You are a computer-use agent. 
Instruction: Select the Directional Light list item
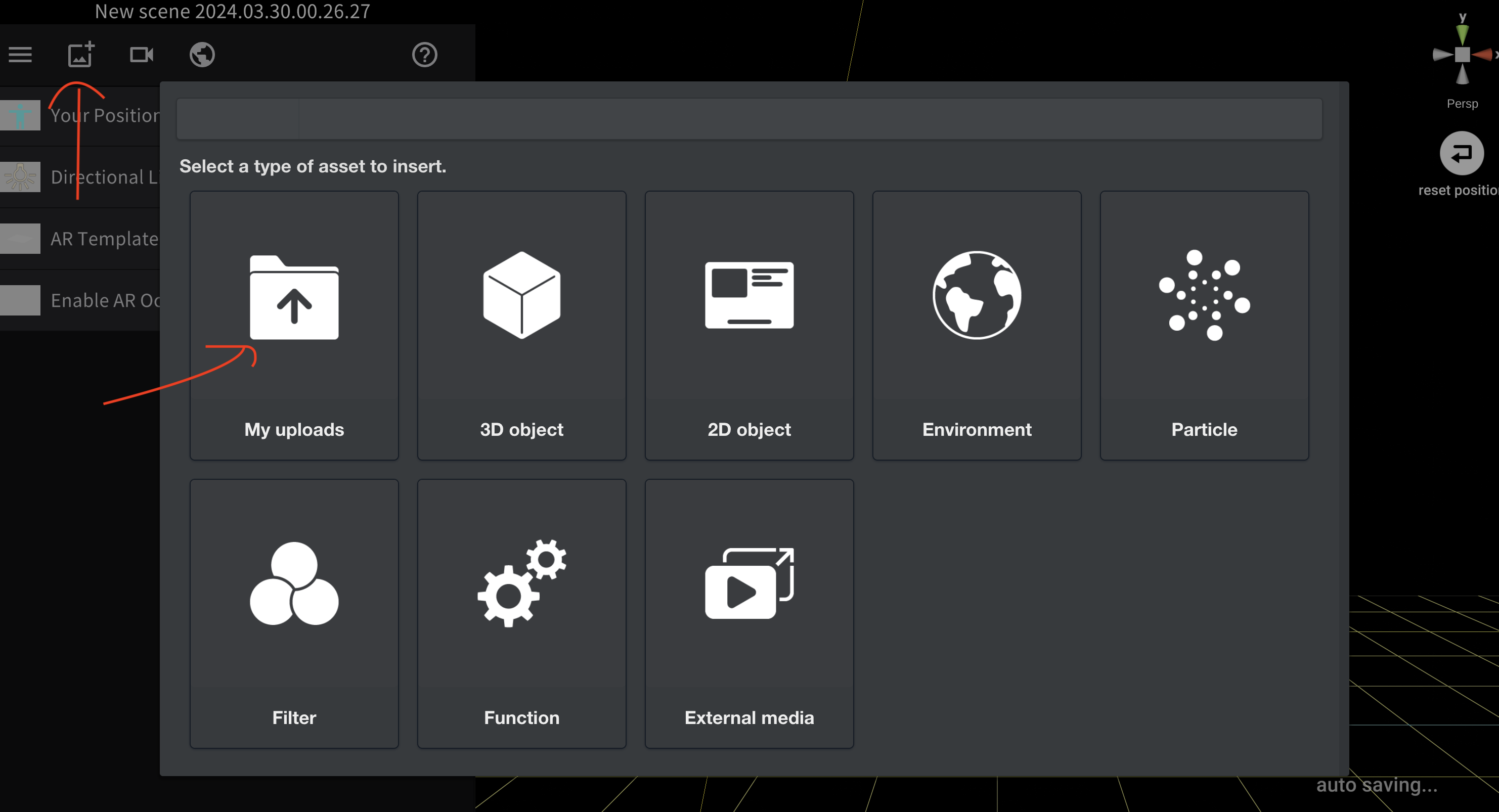click(87, 177)
